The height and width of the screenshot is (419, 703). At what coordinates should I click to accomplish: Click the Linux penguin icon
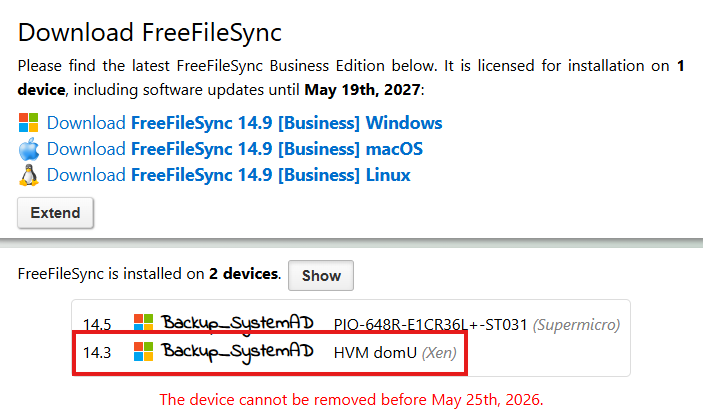29,175
